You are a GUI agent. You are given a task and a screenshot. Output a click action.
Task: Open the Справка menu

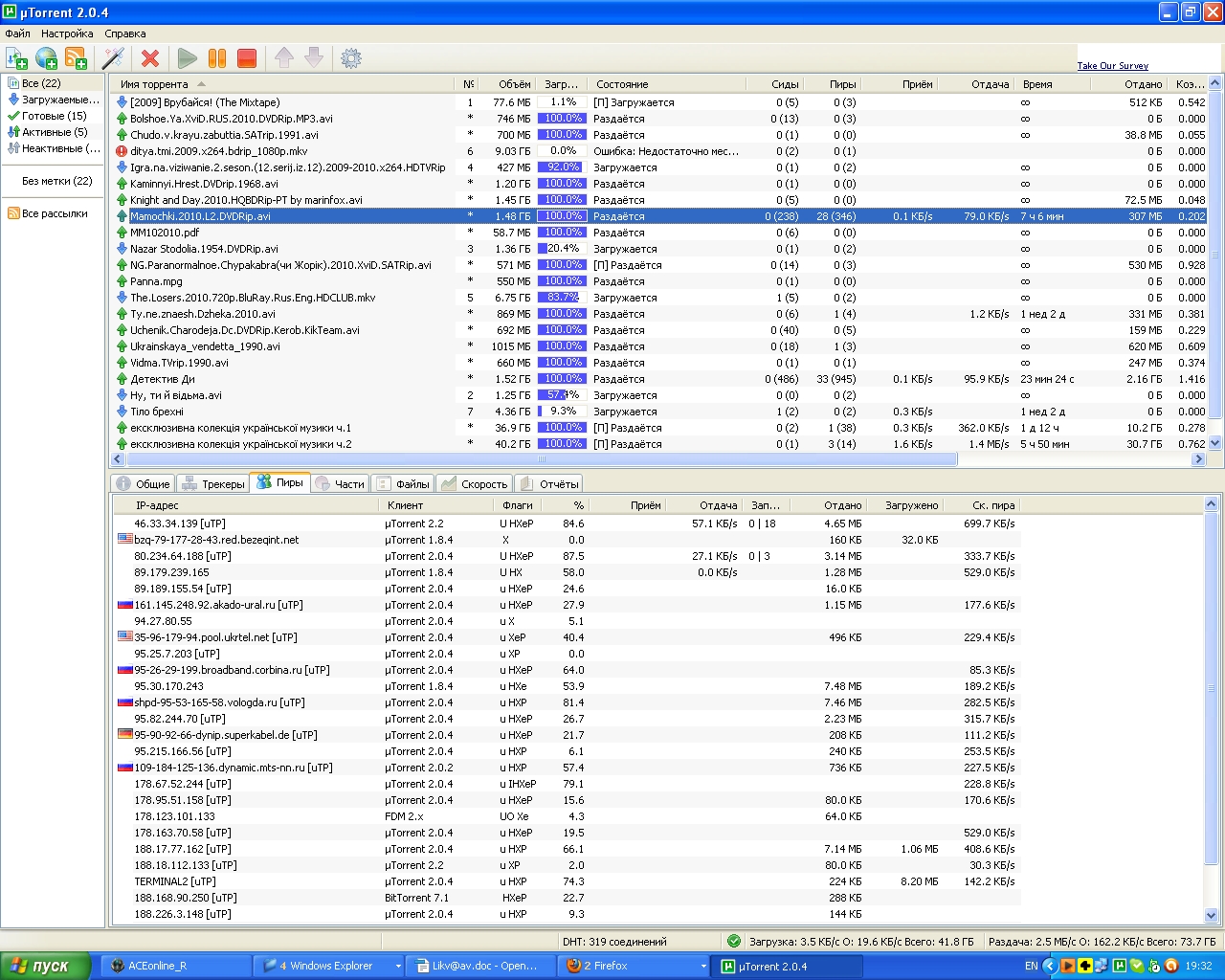point(125,33)
